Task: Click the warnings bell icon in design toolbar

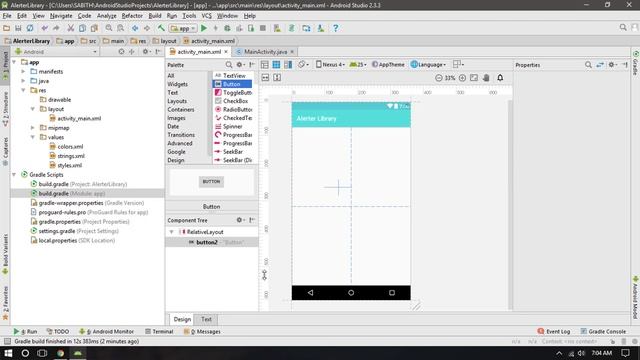Action: pos(500,78)
